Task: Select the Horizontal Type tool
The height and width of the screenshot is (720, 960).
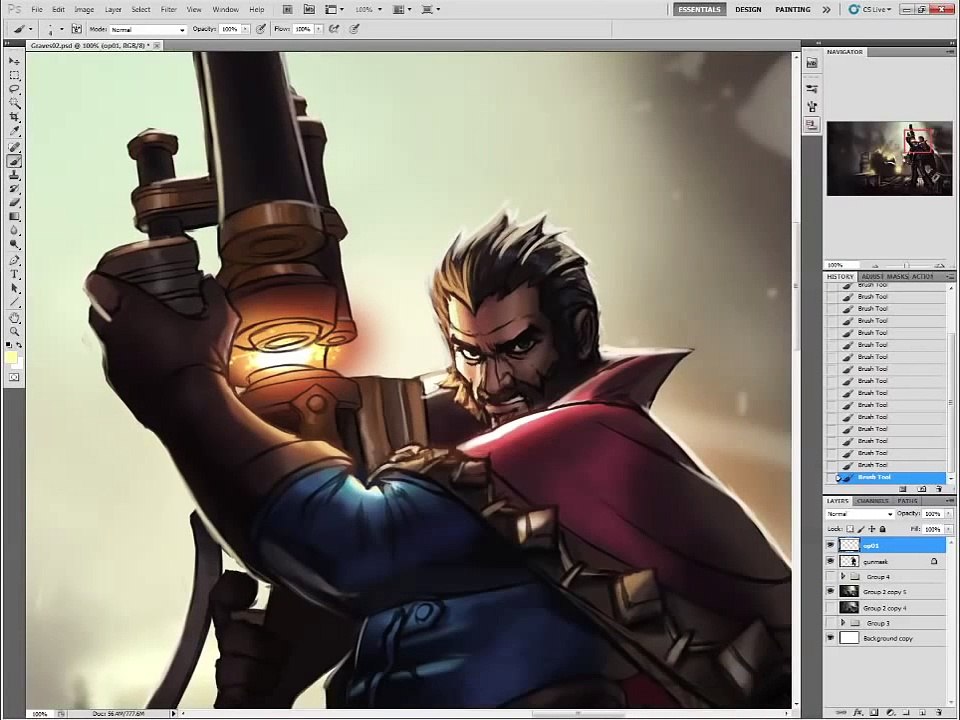Action: [14, 274]
